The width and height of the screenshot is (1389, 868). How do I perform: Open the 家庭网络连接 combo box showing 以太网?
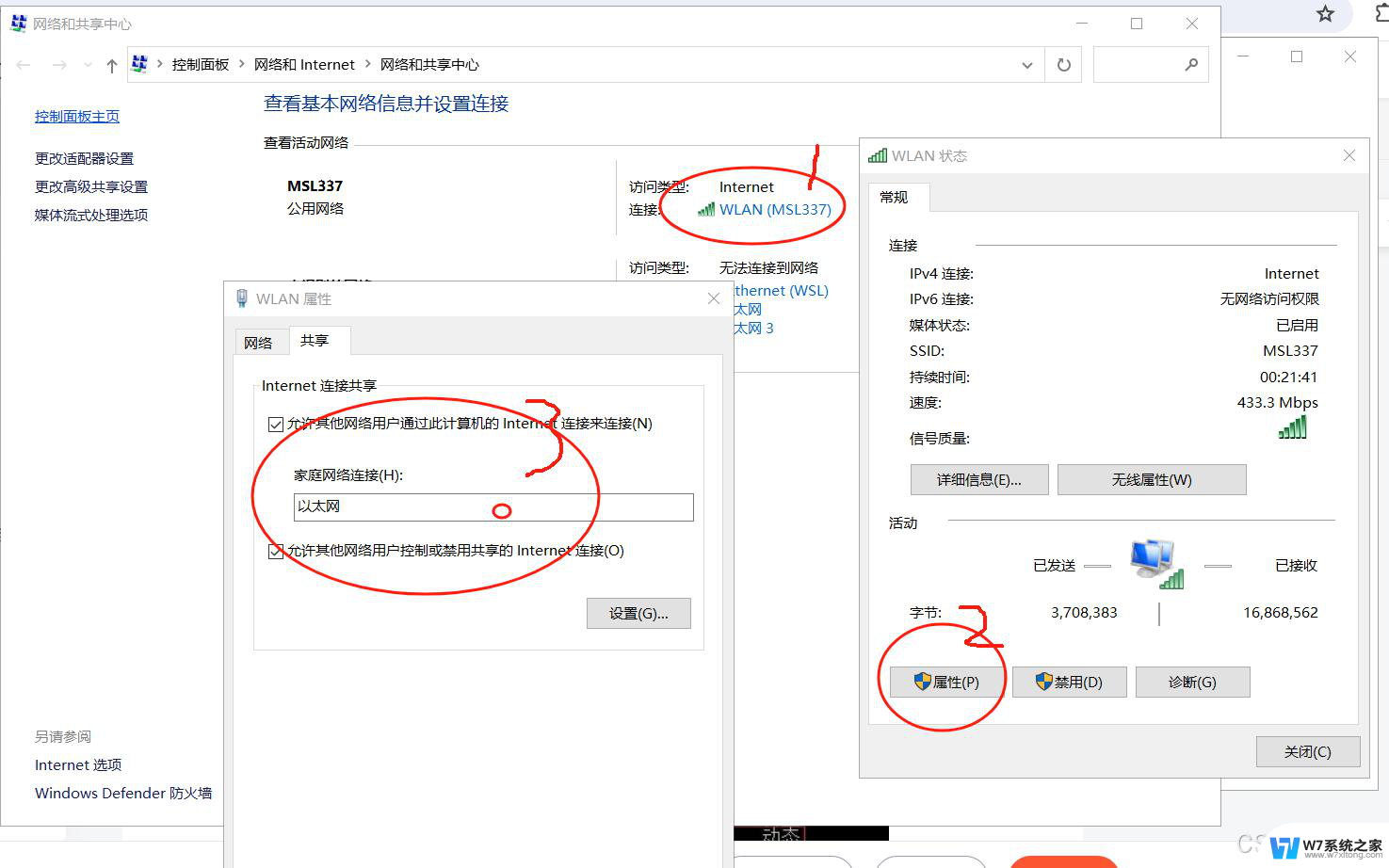coord(493,507)
